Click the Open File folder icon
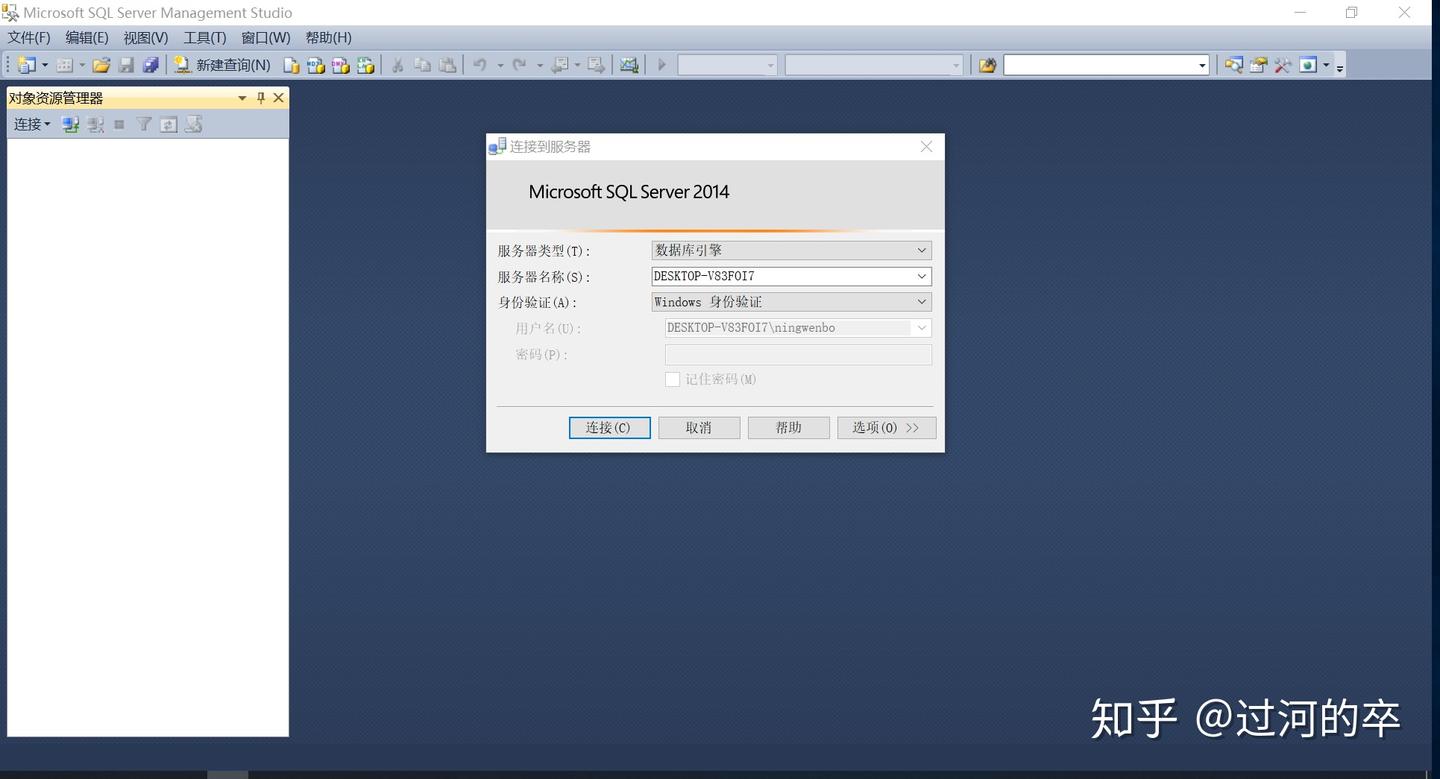The width and height of the screenshot is (1440, 779). (x=101, y=65)
